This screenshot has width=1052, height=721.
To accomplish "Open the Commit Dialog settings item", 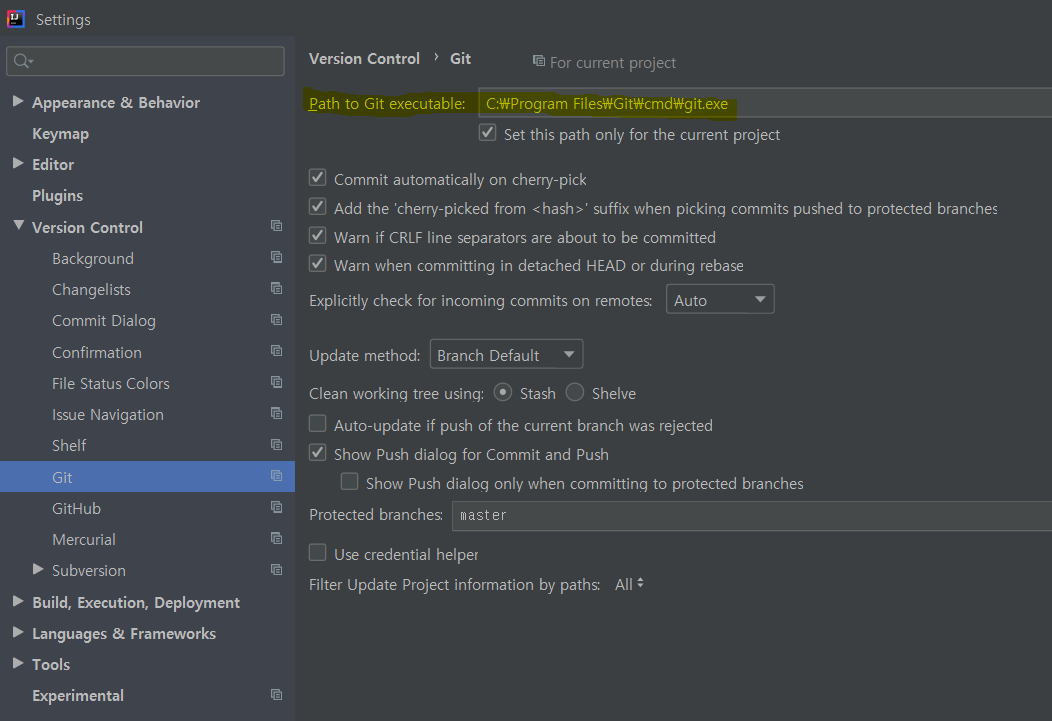I will 104,321.
